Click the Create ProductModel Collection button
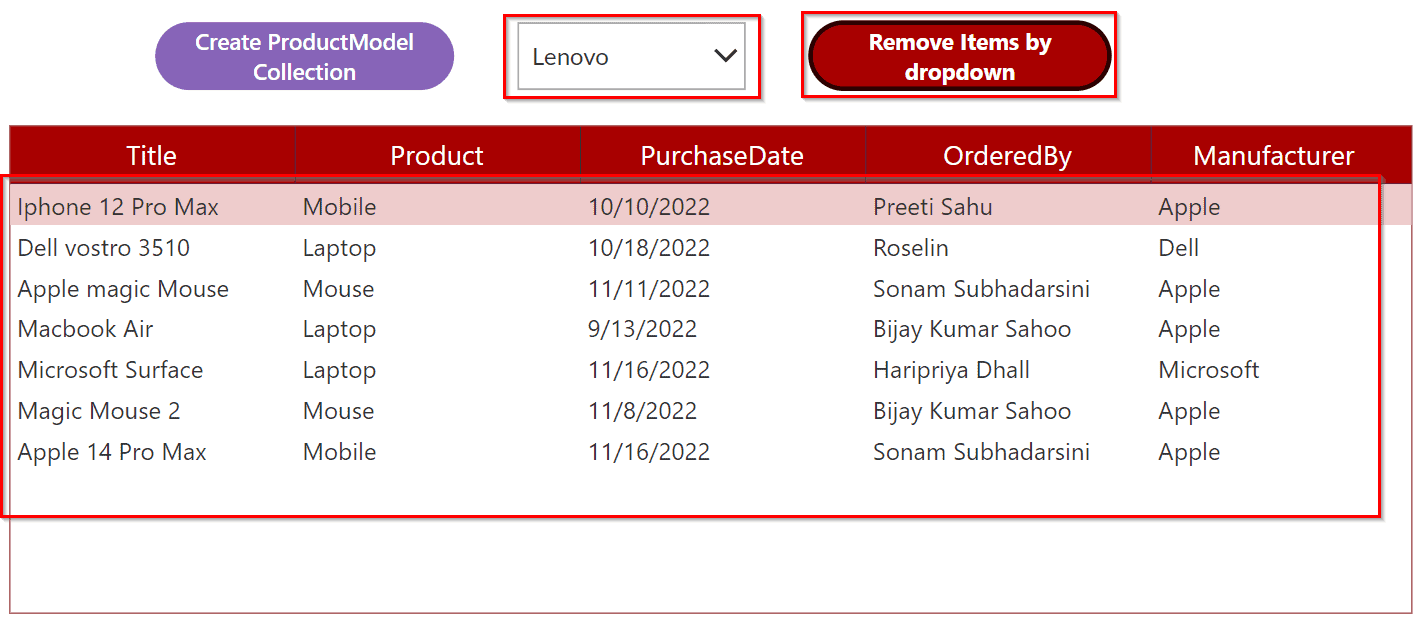The height and width of the screenshot is (630, 1422). 304,57
